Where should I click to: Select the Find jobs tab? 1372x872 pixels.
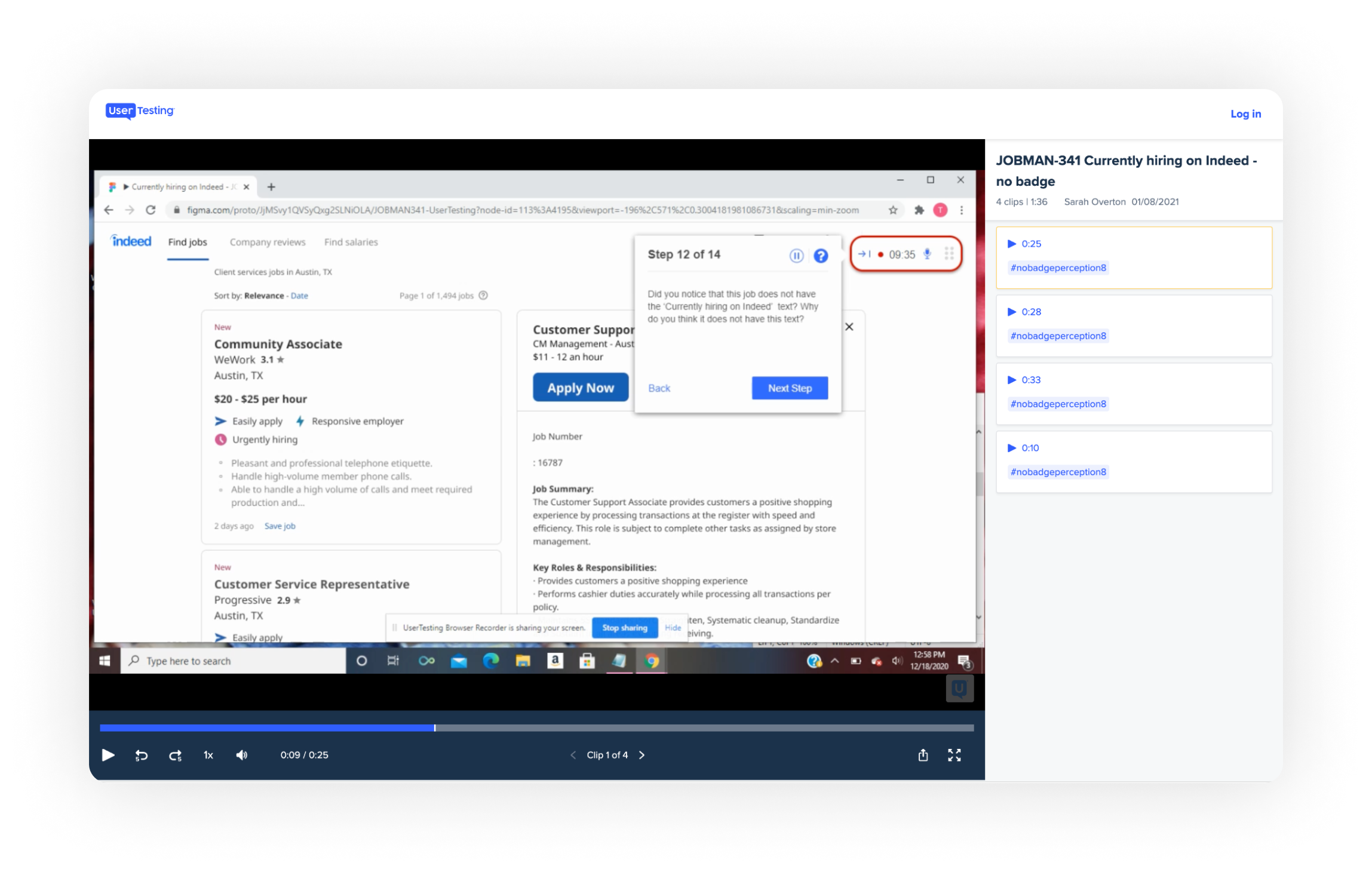point(188,242)
